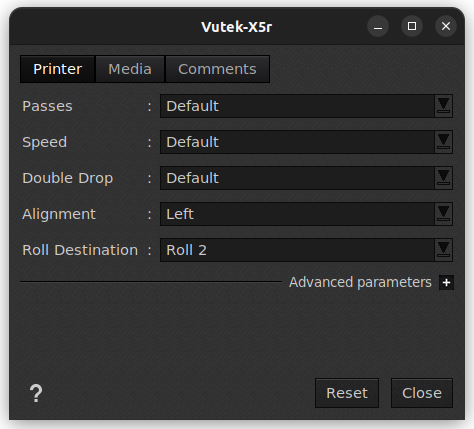Click the Advanced parameters label
474x429 pixels.
tap(360, 282)
